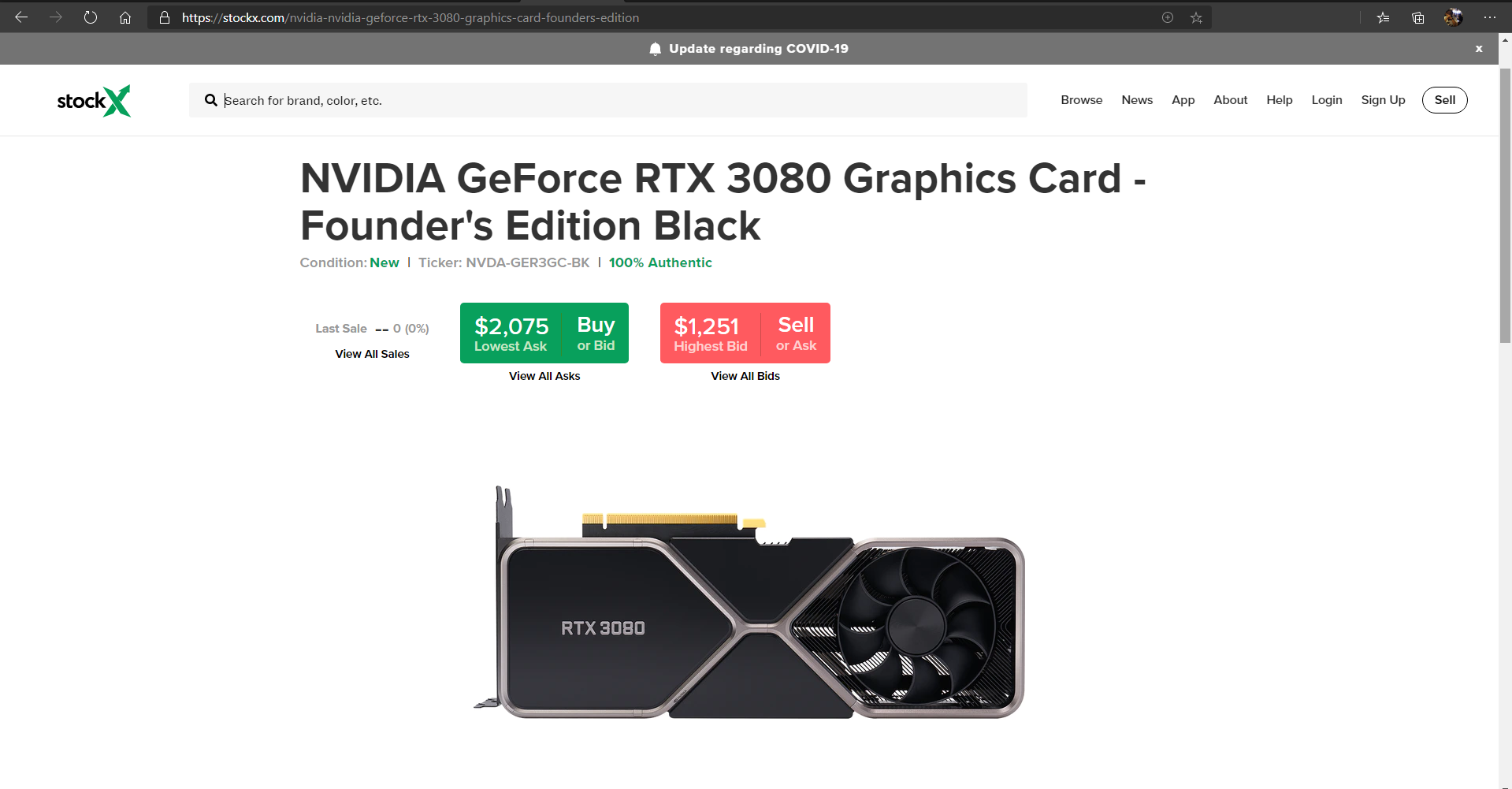Open the News menu item
The width and height of the screenshot is (1512, 789).
click(1137, 100)
